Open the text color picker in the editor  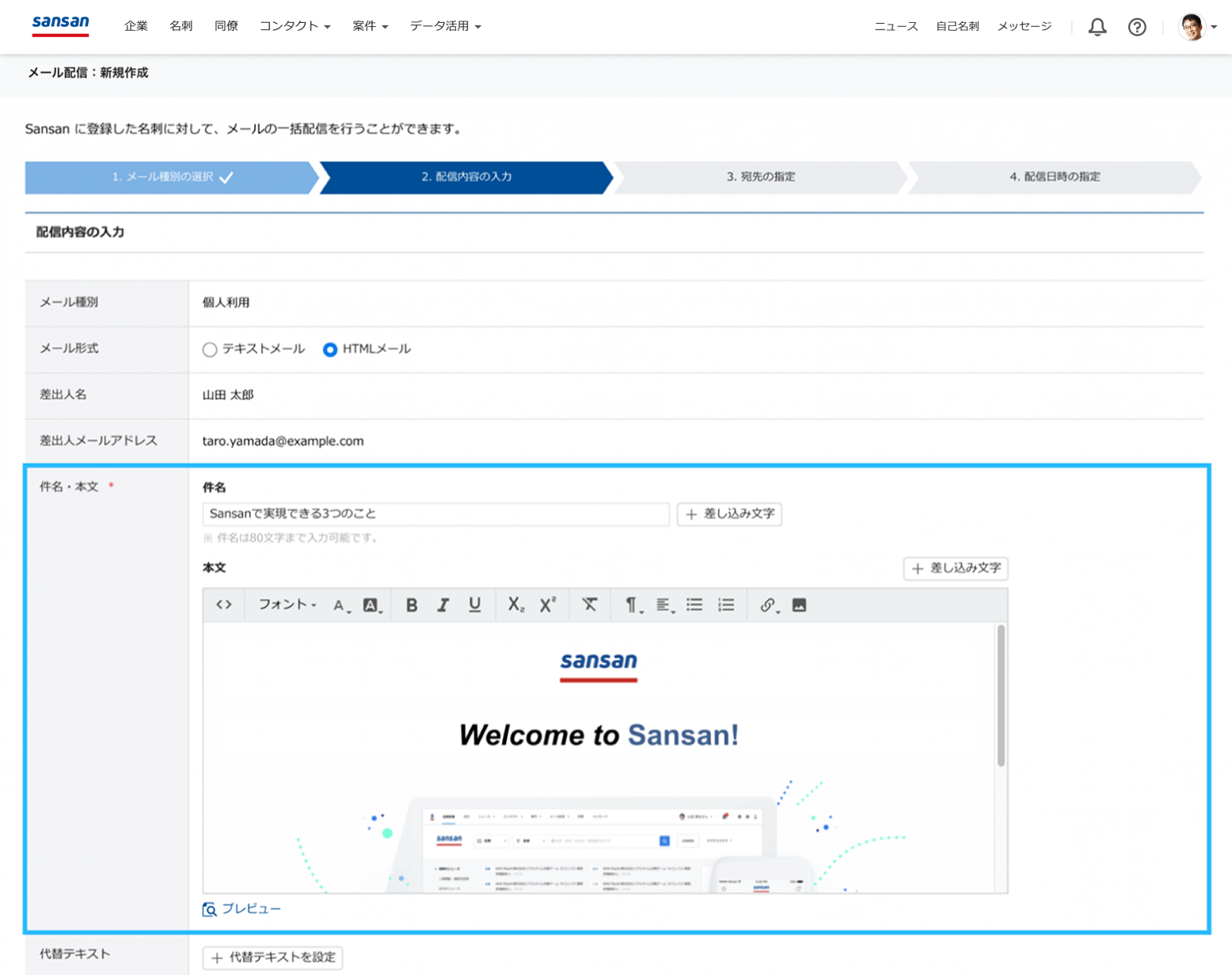pos(341,605)
